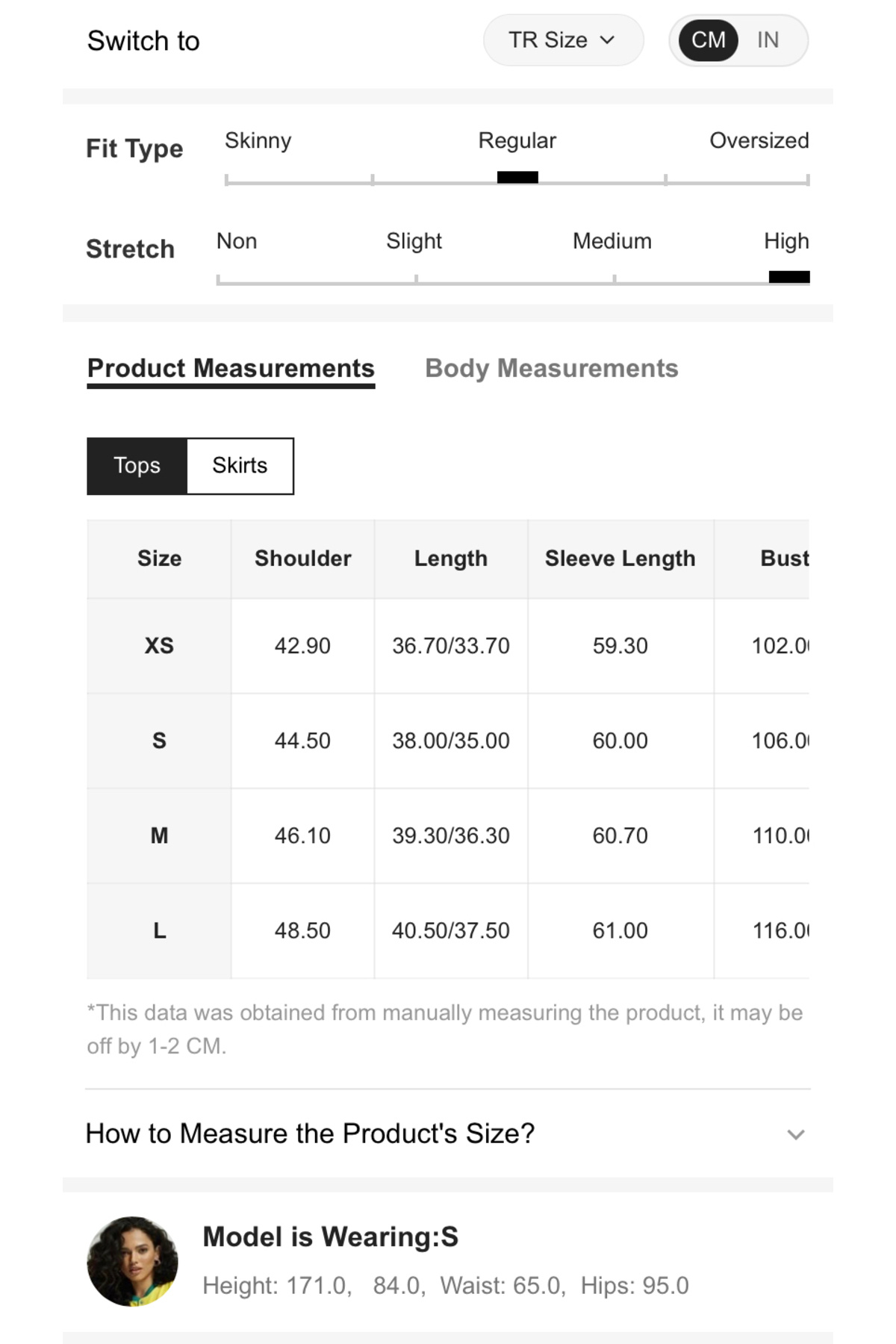Show the Tops measurements
The image size is (896, 1344).
tap(137, 466)
